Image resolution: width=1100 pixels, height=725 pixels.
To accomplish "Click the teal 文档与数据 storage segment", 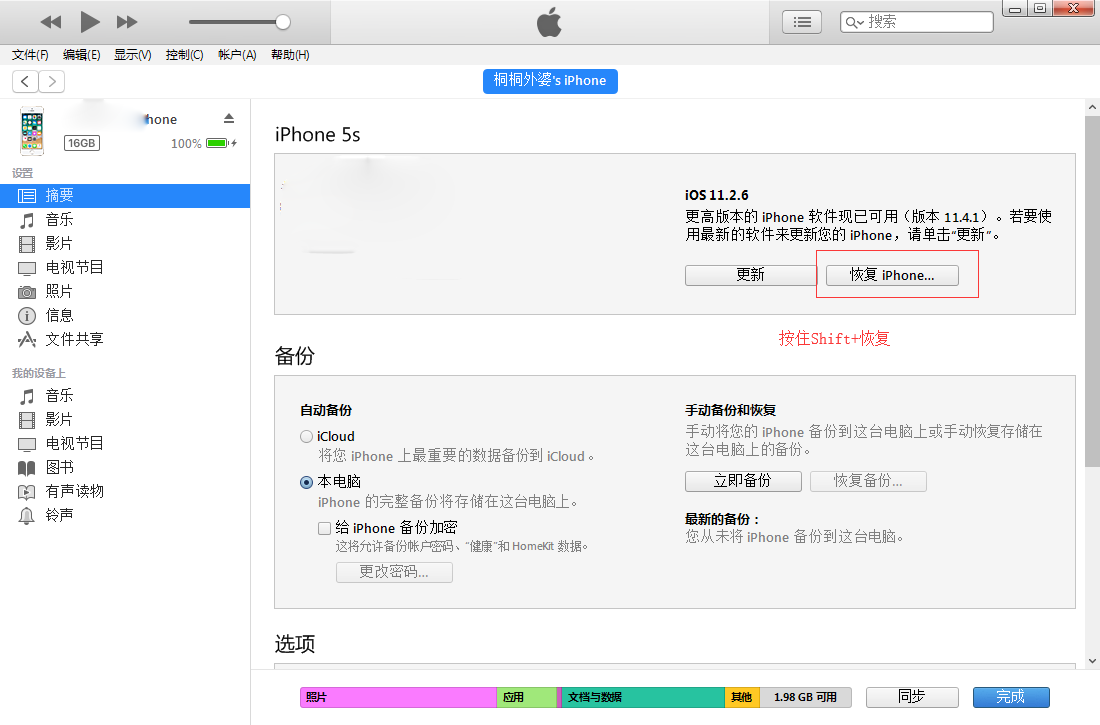I will (643, 698).
